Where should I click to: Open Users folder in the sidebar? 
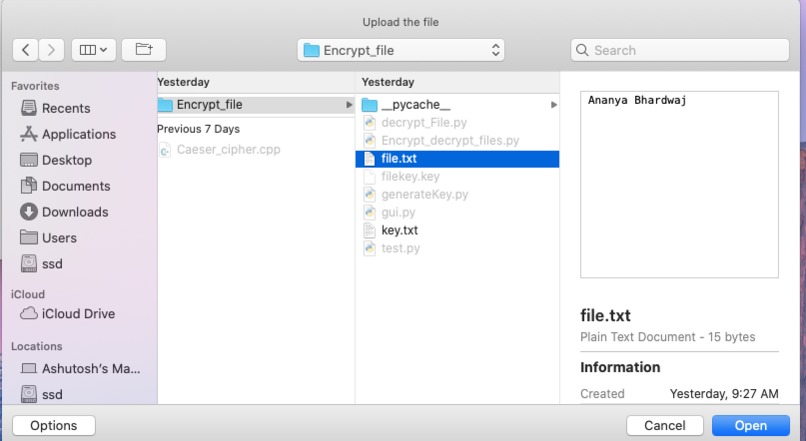coord(59,238)
